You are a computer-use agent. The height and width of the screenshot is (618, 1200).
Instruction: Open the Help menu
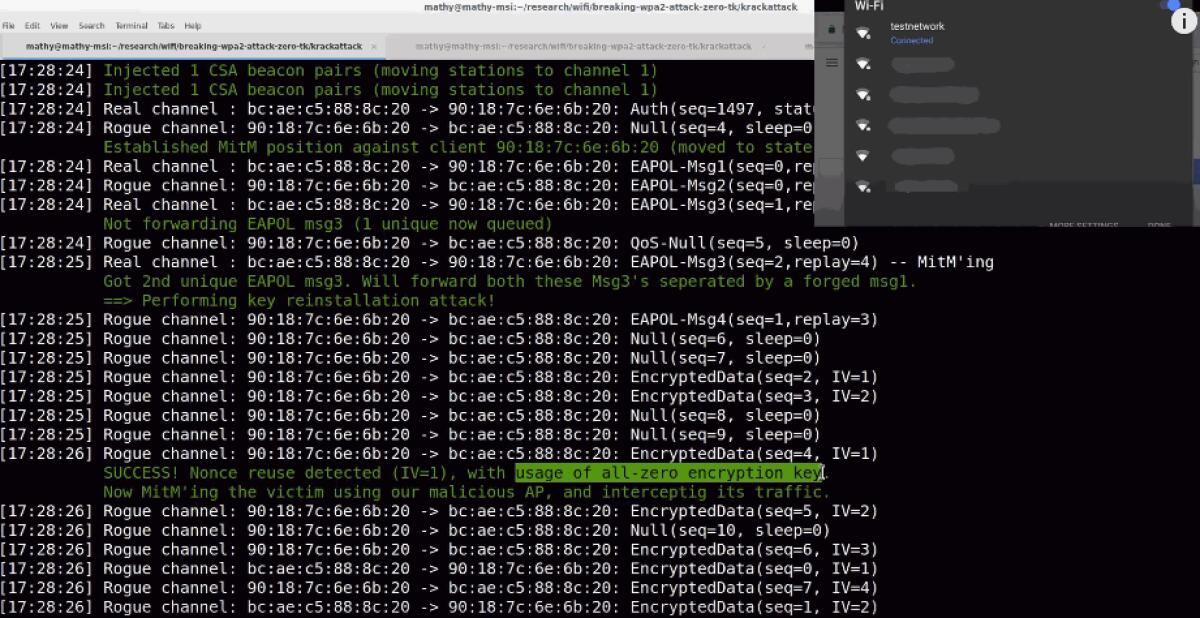point(195,27)
